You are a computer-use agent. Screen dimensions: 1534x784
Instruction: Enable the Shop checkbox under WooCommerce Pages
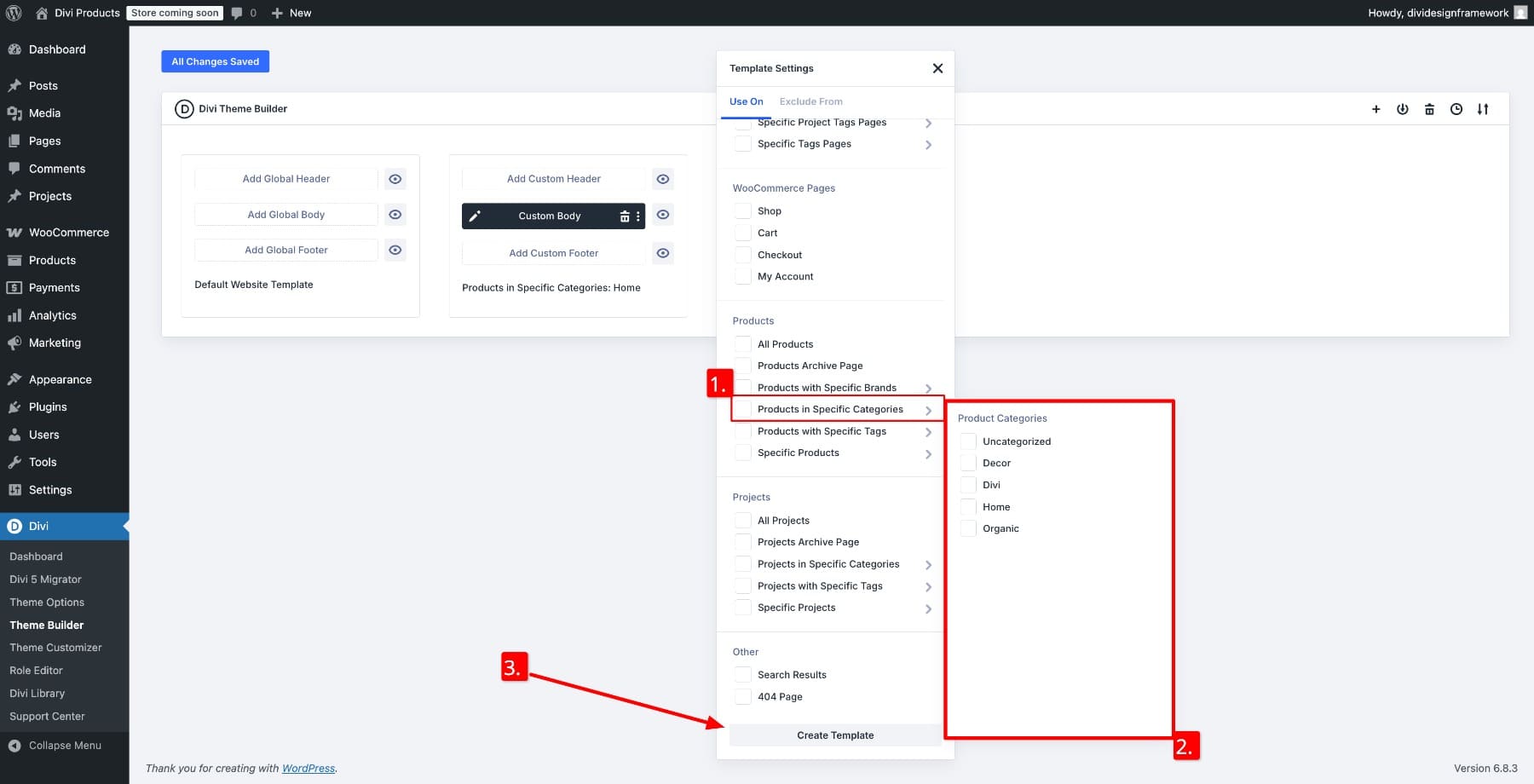[743, 211]
